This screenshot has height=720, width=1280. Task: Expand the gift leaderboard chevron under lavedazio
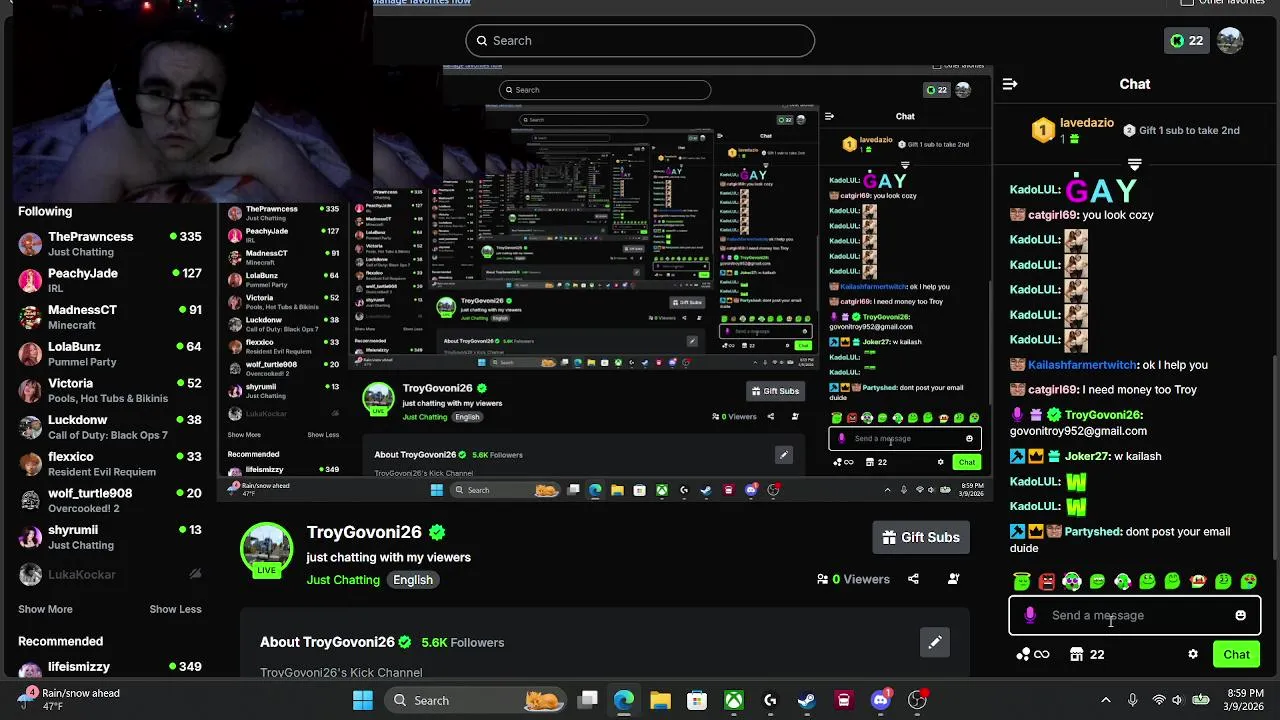tap(1134, 163)
